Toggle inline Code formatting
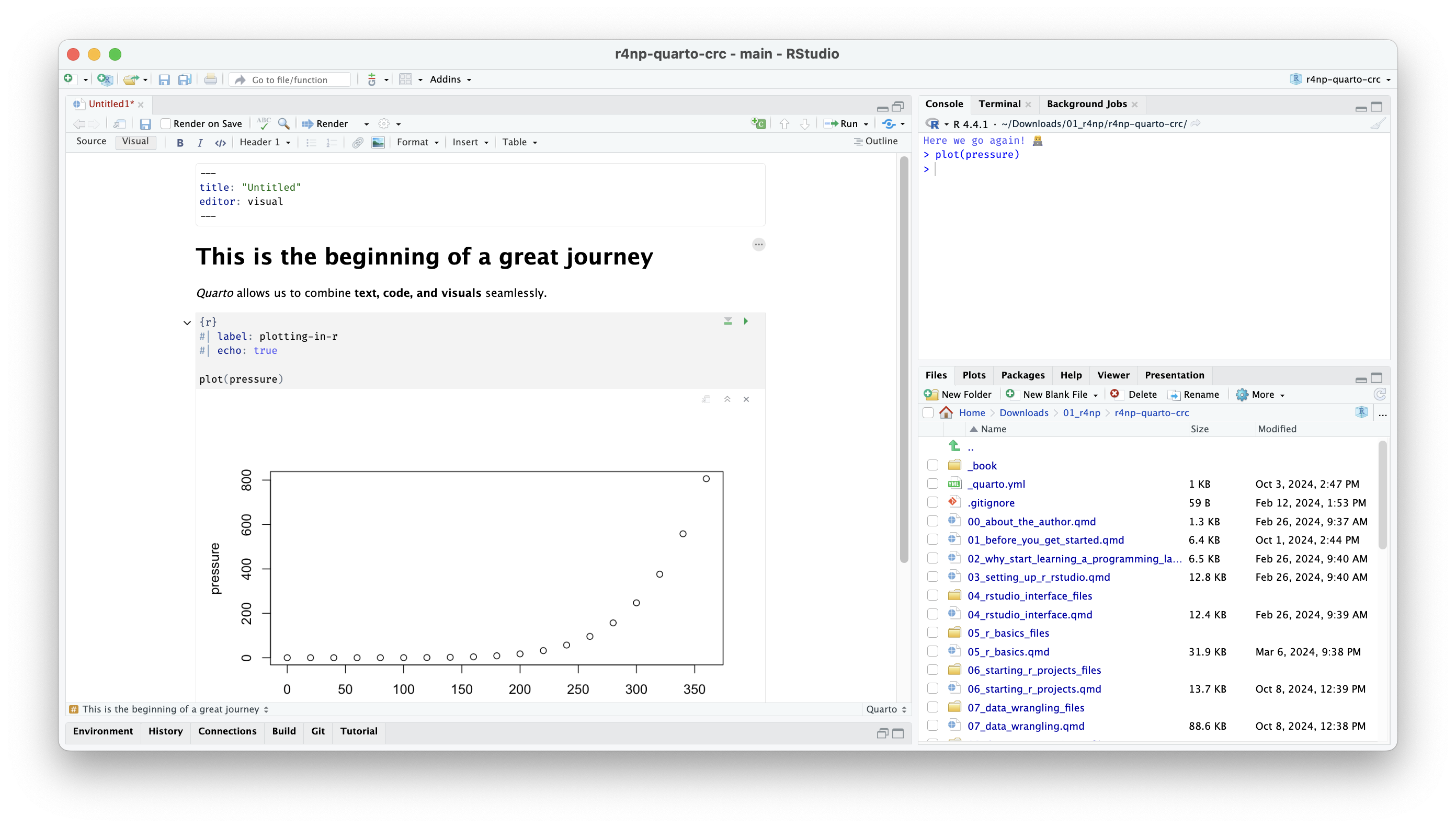The width and height of the screenshot is (1456, 828). click(x=220, y=142)
